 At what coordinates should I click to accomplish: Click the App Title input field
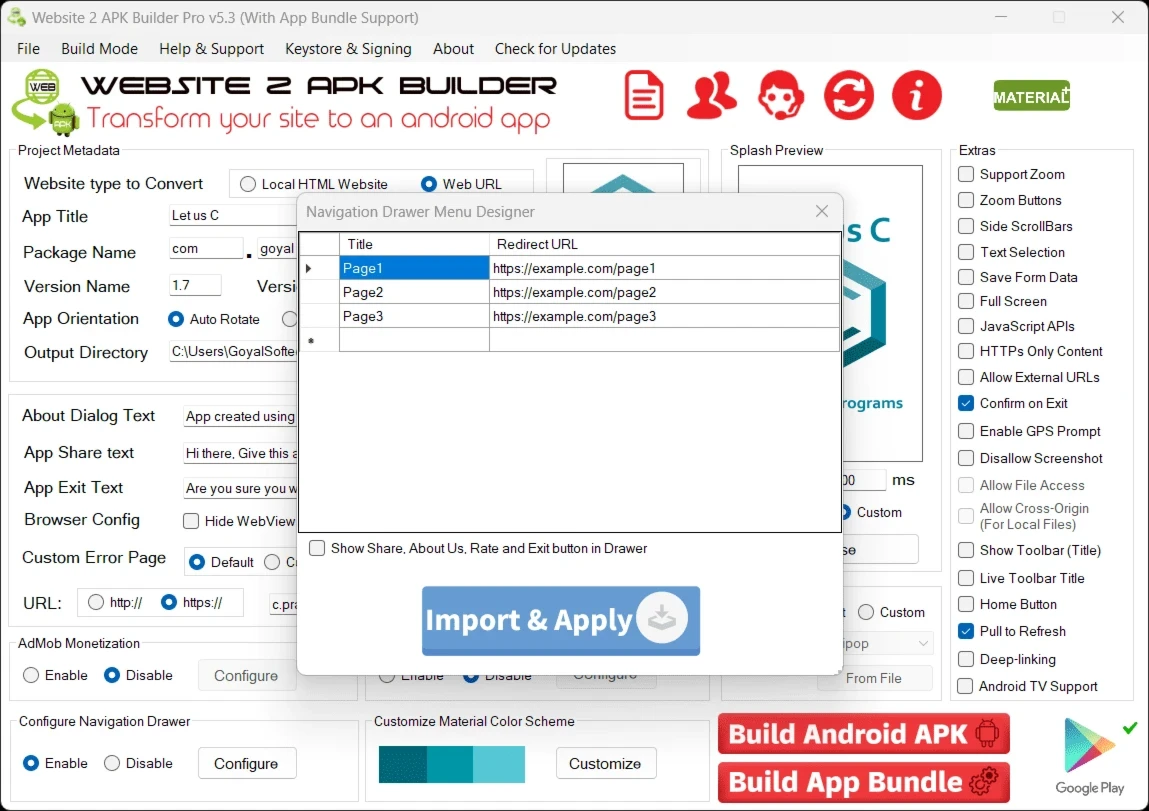233,215
